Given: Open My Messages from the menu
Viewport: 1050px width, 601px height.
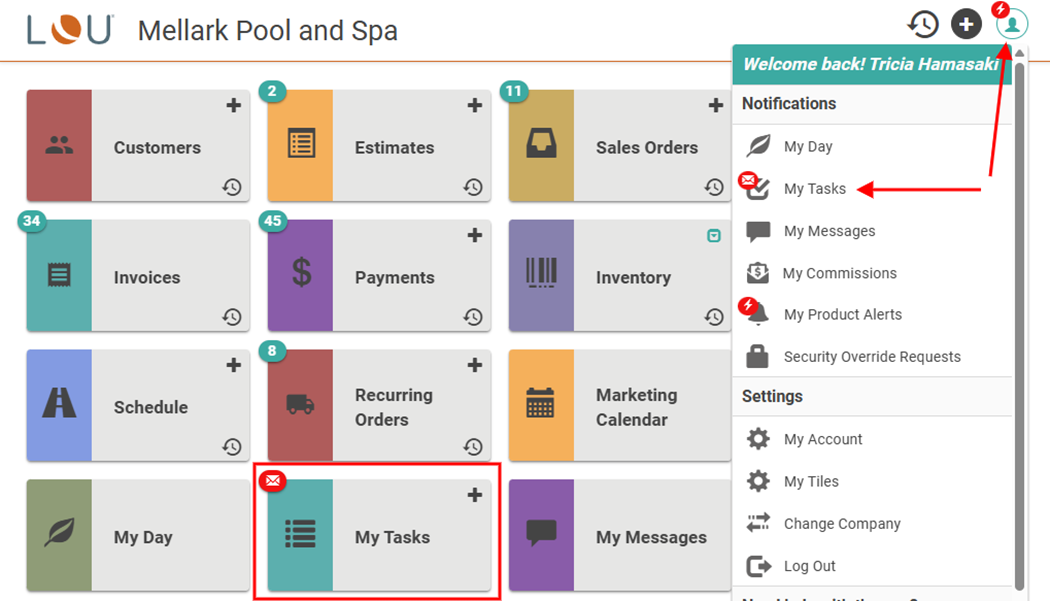Looking at the screenshot, I should point(829,231).
